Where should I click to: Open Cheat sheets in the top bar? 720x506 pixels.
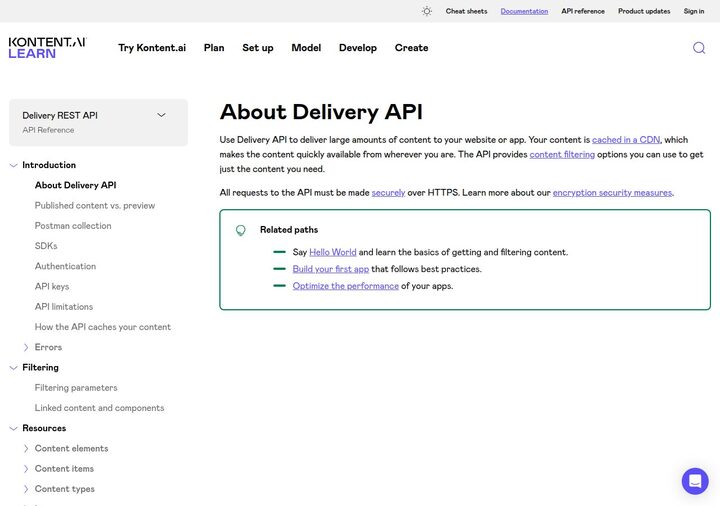pyautogui.click(x=466, y=11)
